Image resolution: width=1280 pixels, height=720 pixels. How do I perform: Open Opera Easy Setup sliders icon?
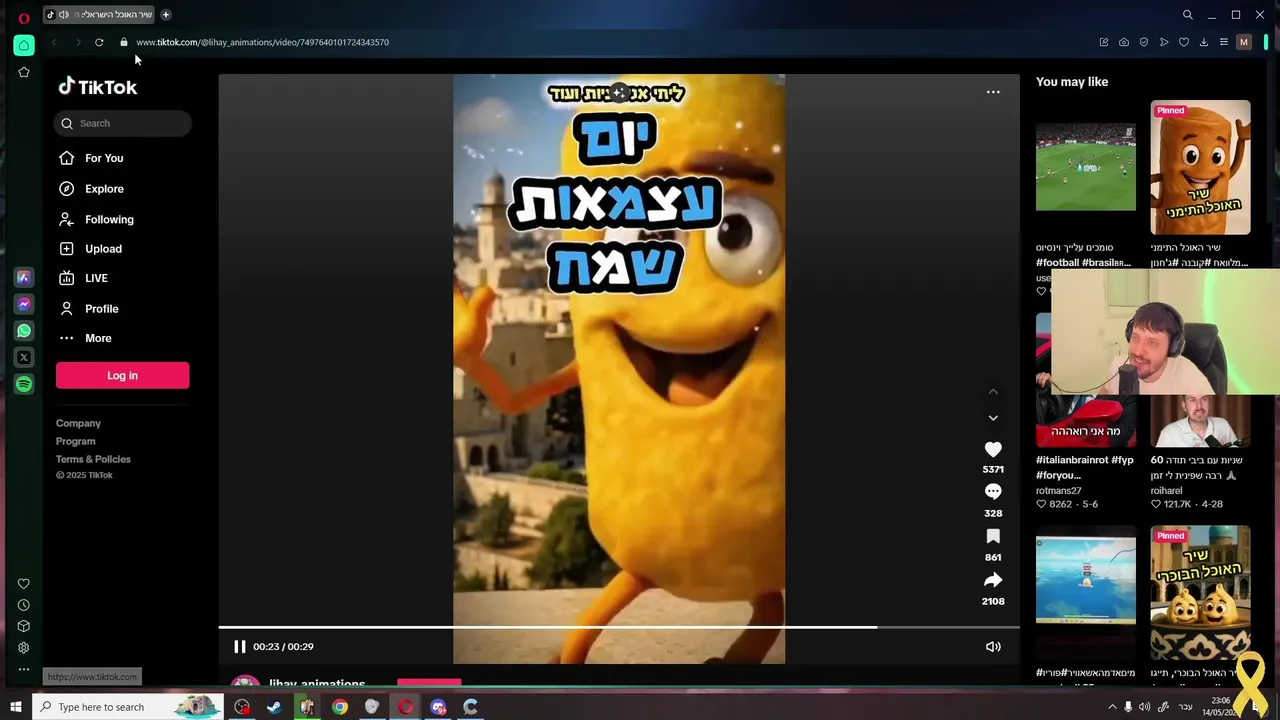(x=1224, y=42)
